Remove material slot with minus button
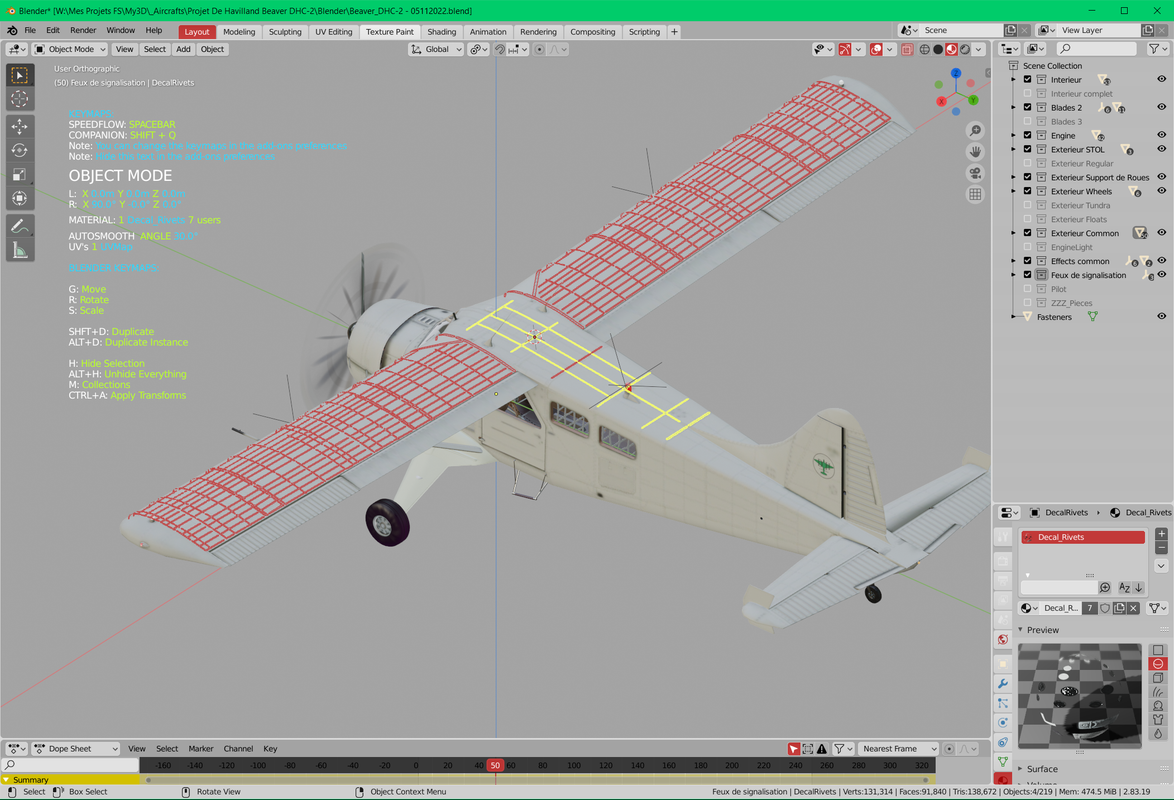Screen dimensions: 1174x800 click(x=1161, y=548)
